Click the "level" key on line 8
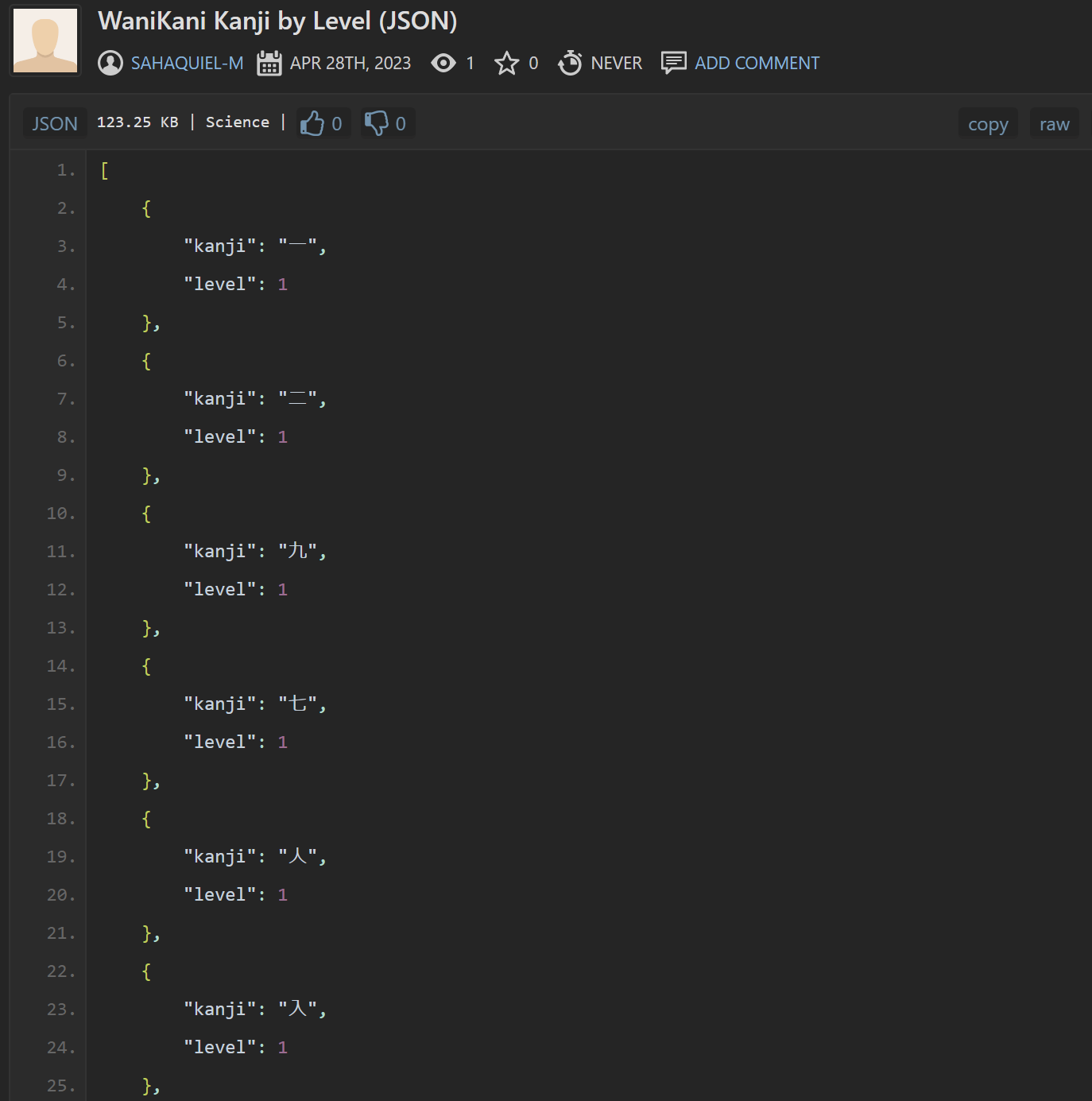 (219, 436)
